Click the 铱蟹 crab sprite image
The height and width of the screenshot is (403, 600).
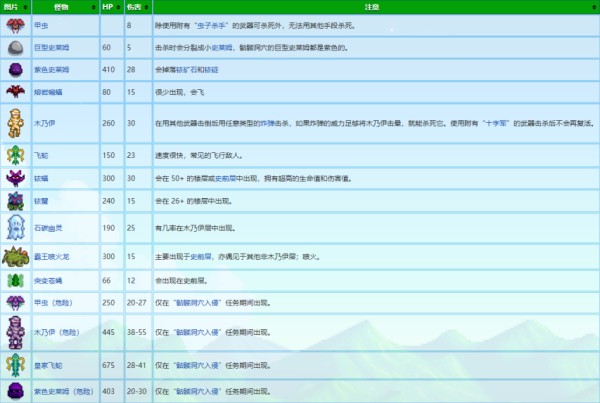(x=17, y=201)
